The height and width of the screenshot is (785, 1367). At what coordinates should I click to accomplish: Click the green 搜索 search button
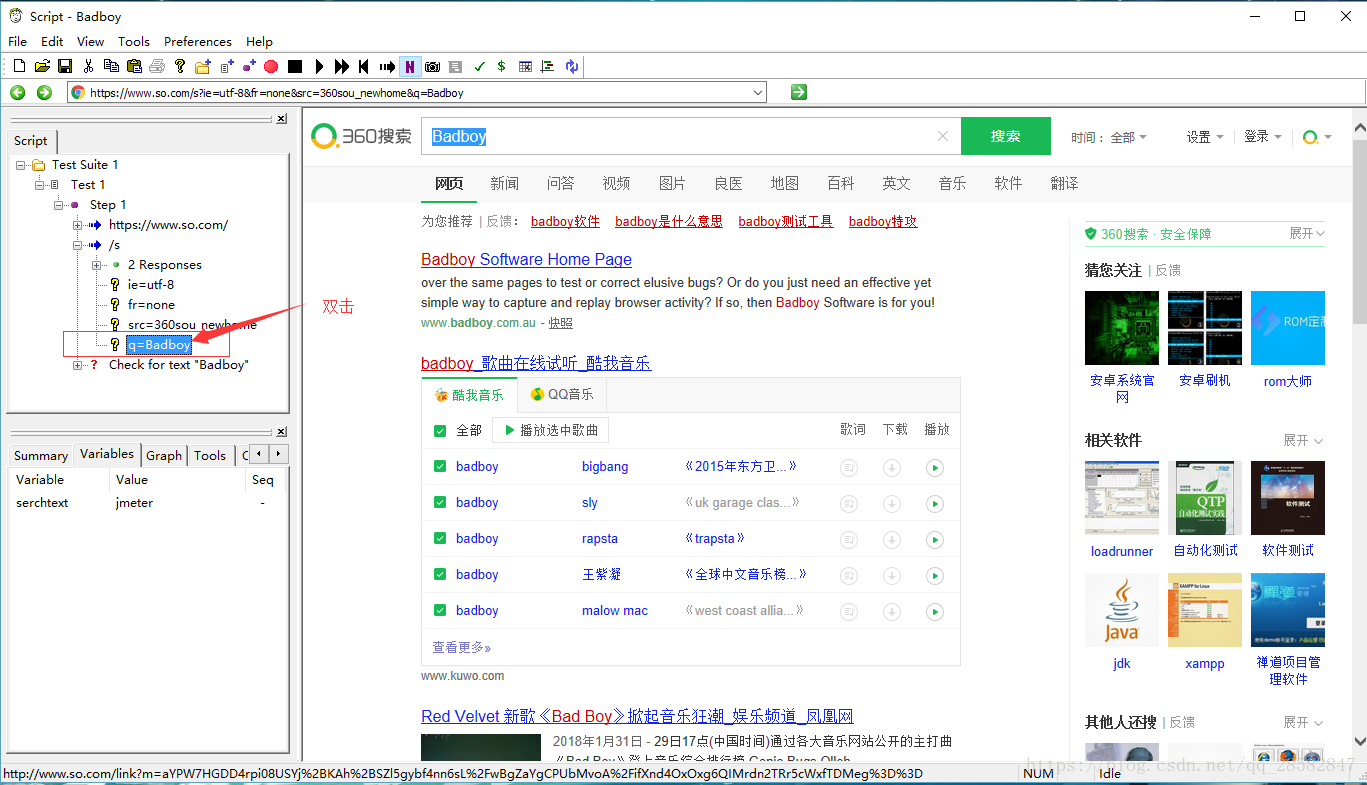click(x=1006, y=136)
